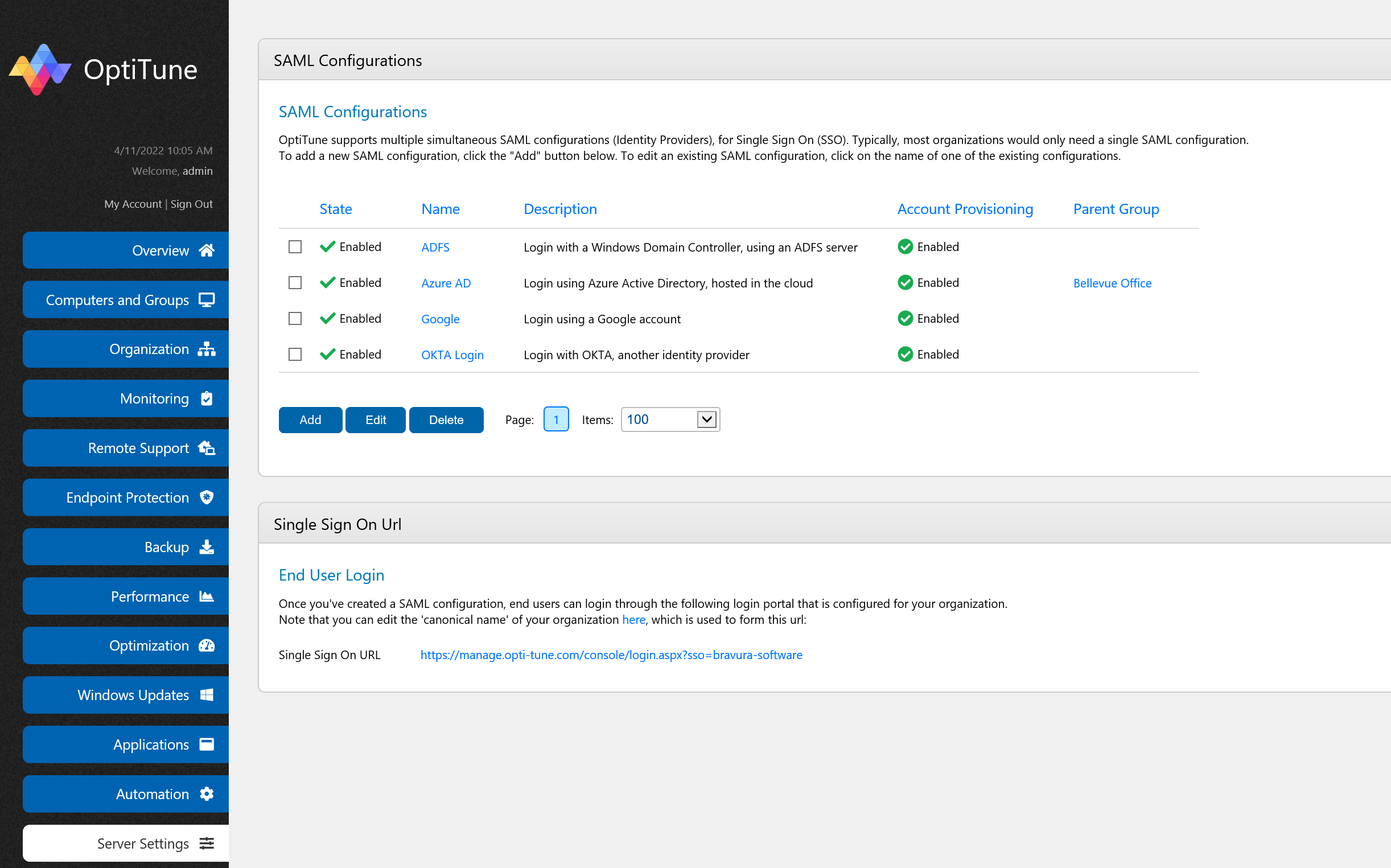This screenshot has height=868, width=1391.
Task: Click OKTA Login Account Provisioning enabled circle icon
Action: point(906,354)
